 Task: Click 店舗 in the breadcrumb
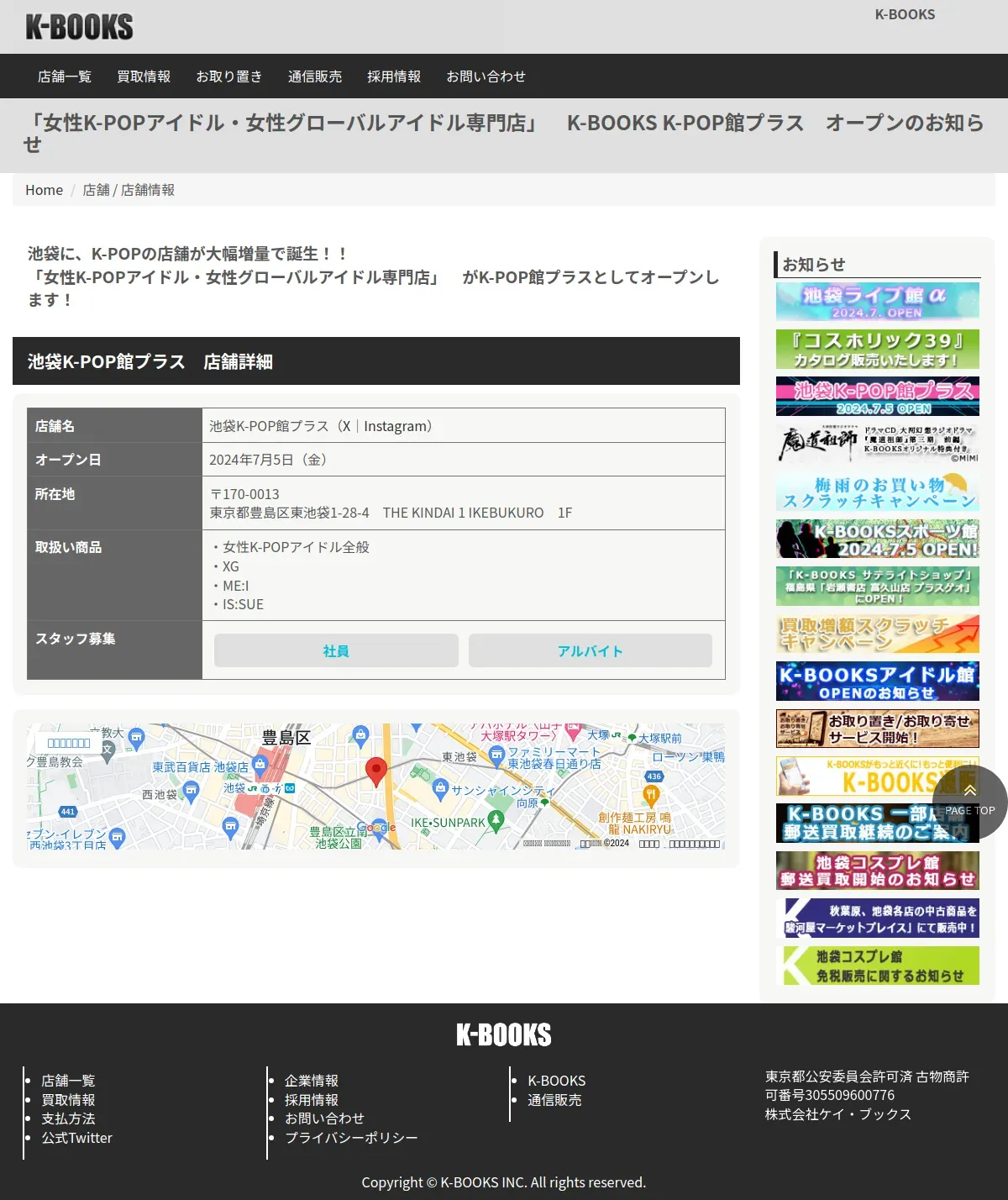96,190
